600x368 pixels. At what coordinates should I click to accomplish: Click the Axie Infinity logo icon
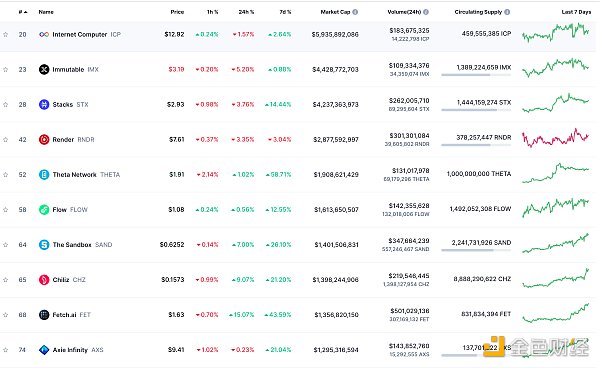[x=44, y=350]
